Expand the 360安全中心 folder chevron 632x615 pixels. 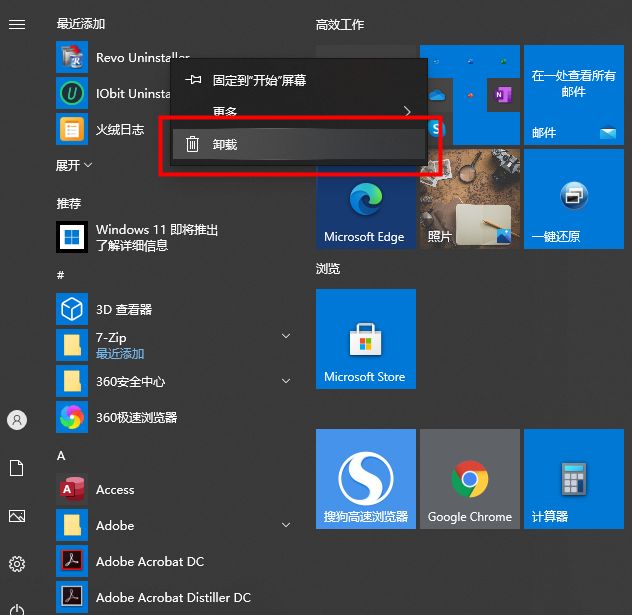[286, 381]
